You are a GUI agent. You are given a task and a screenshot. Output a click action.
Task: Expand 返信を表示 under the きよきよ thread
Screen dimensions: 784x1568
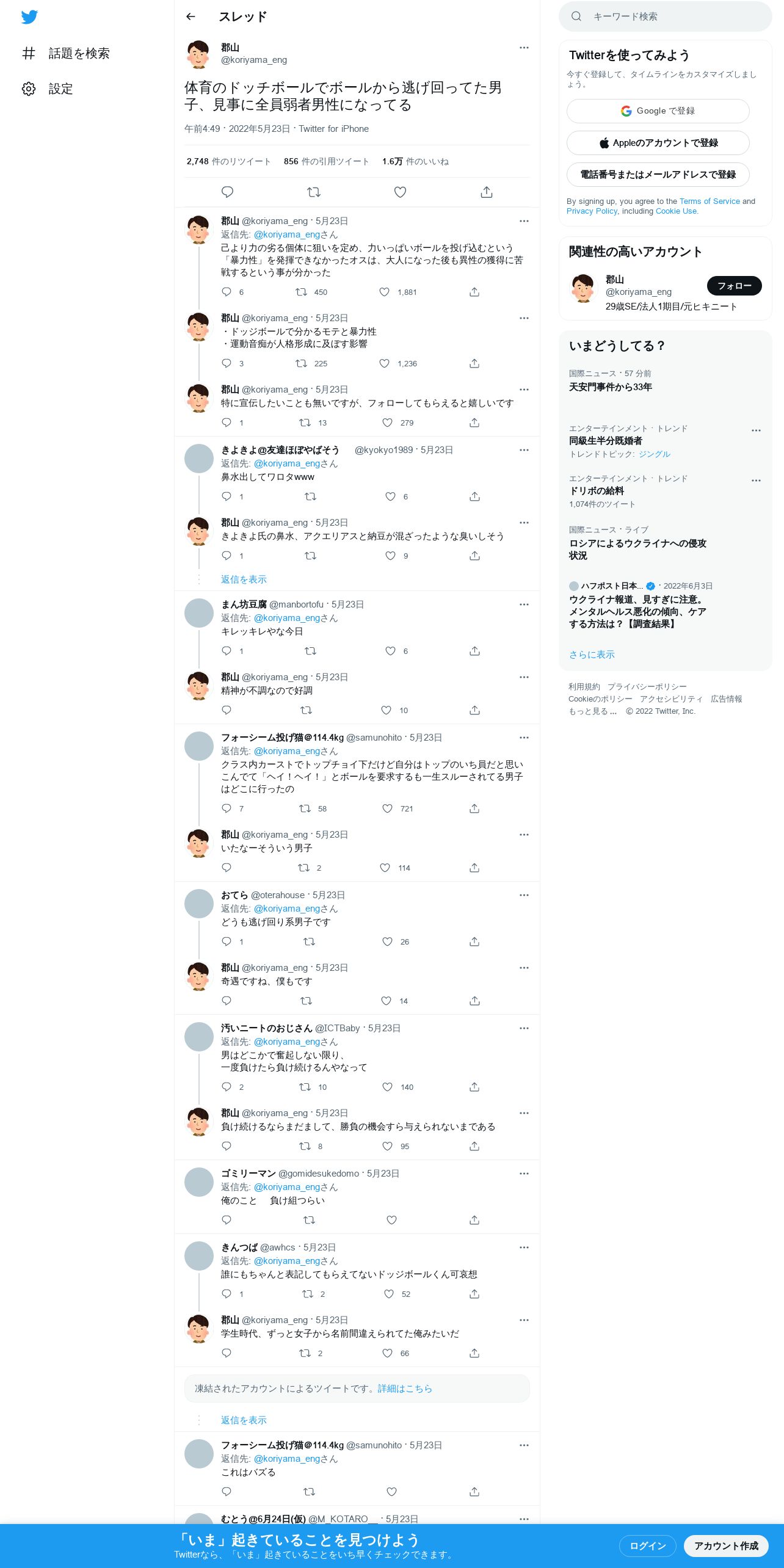click(x=244, y=579)
